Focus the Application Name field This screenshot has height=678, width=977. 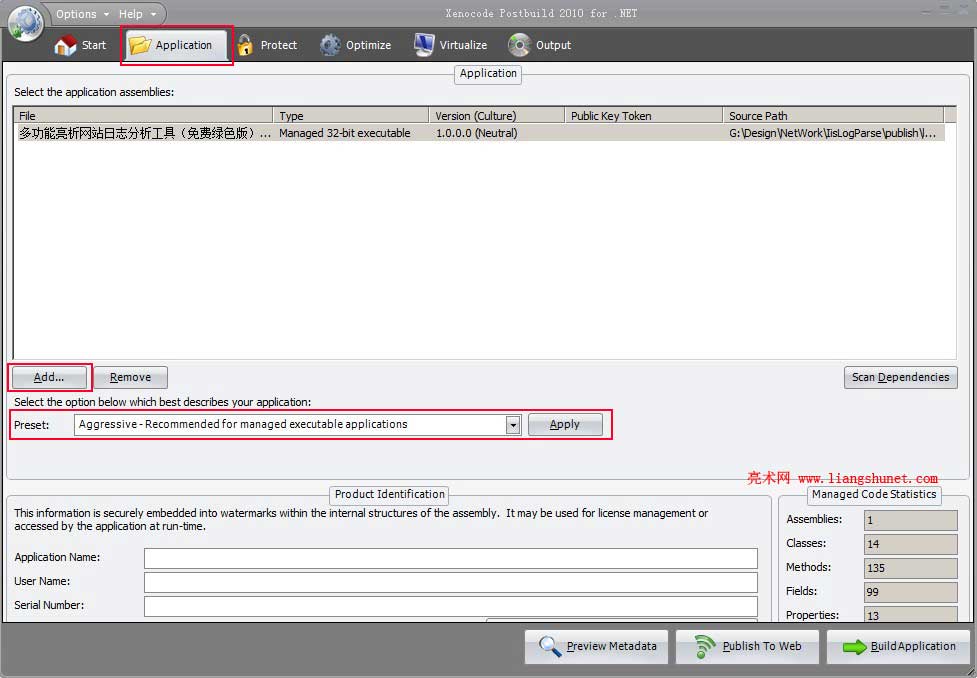(x=450, y=558)
